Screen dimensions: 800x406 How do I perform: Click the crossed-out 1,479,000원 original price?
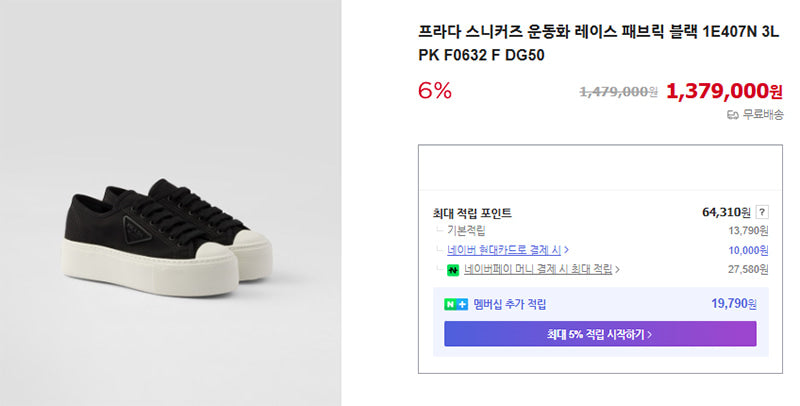pos(618,92)
